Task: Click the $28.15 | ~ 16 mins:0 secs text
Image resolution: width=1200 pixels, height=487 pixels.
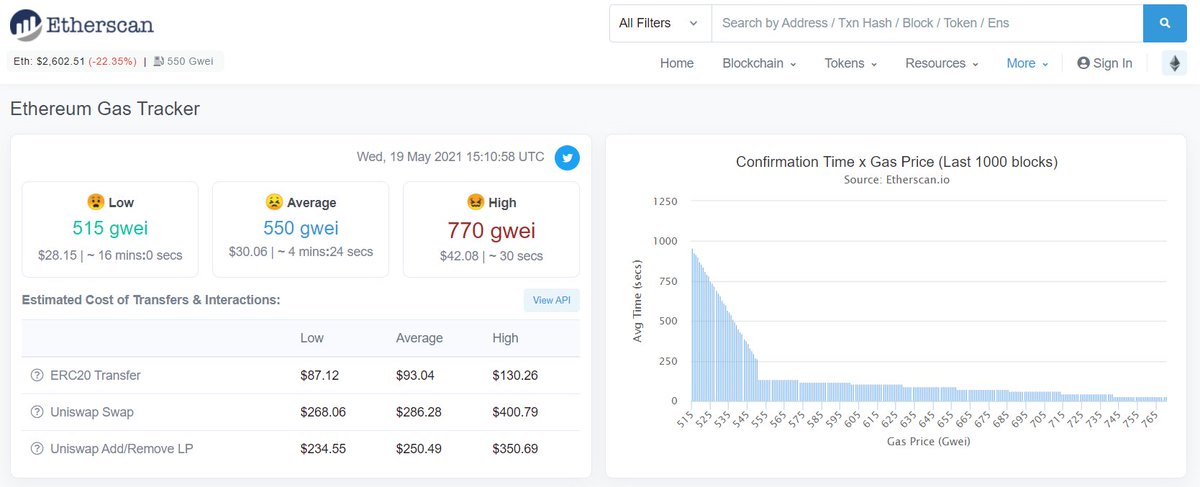Action: (110, 256)
